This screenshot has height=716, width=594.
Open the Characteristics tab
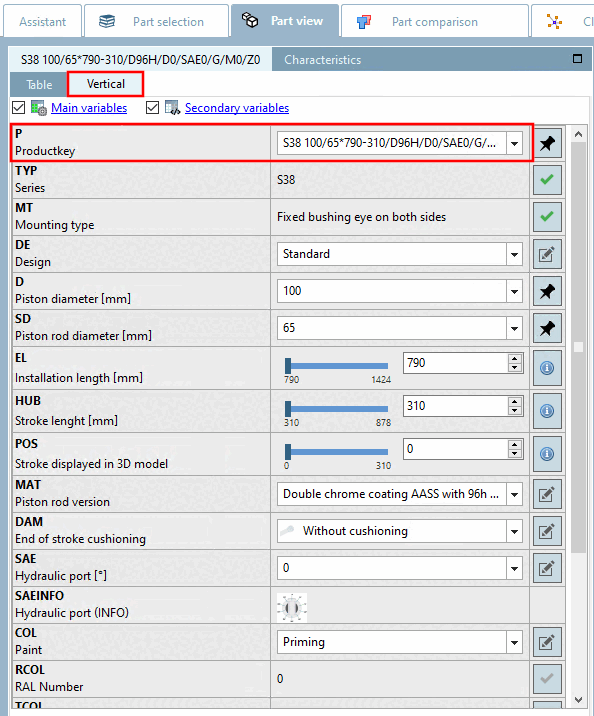click(323, 60)
